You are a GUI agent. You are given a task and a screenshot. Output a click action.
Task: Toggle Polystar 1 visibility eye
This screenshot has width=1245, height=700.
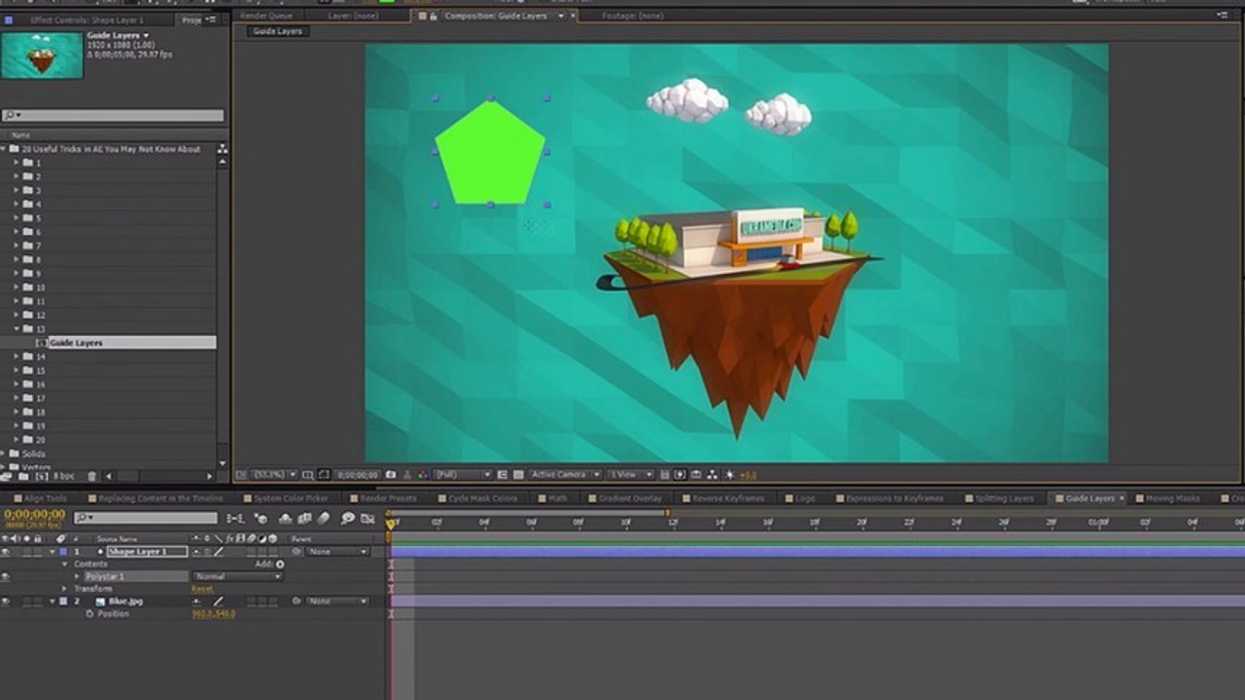point(5,577)
